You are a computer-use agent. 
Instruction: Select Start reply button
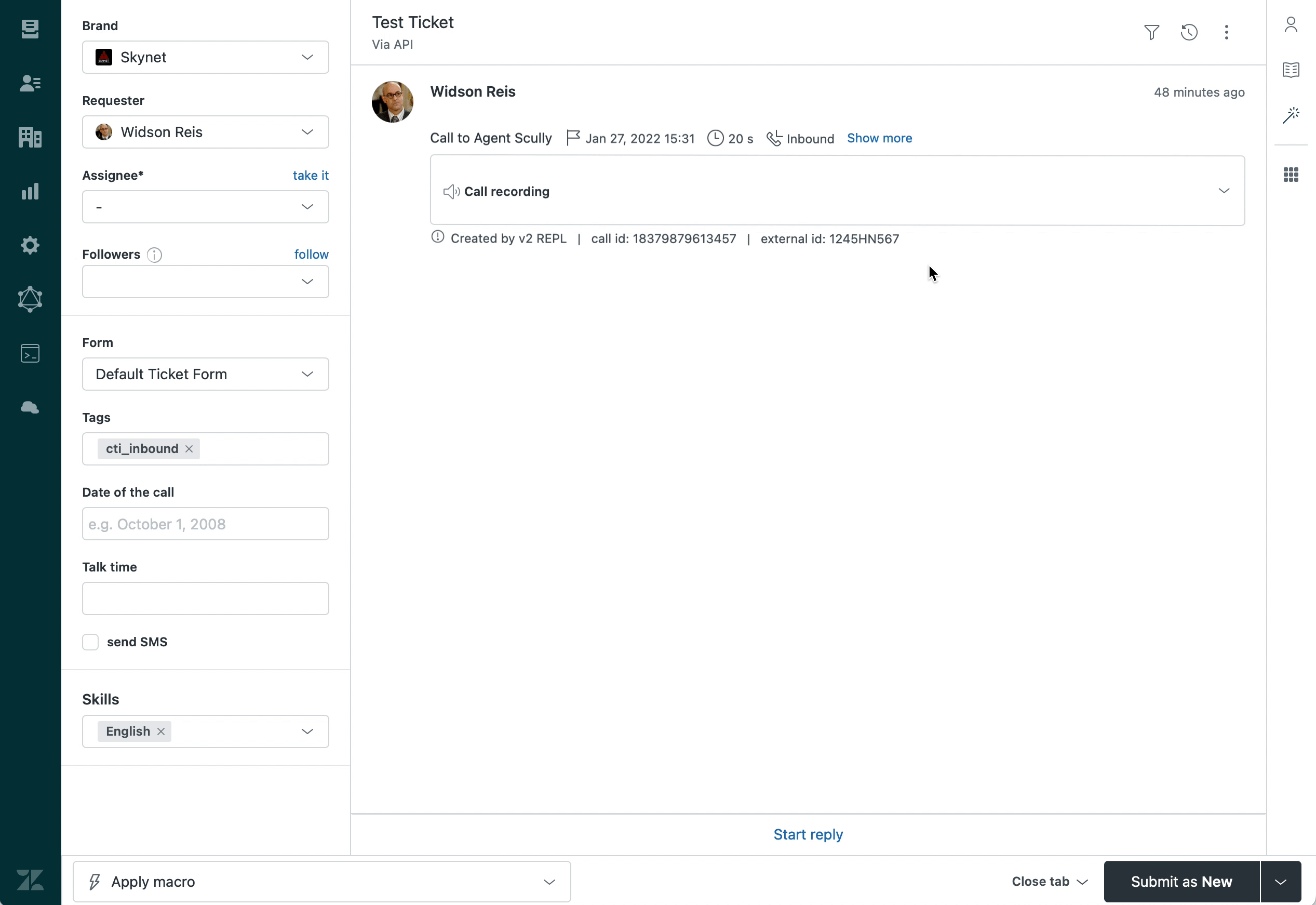[808, 834]
